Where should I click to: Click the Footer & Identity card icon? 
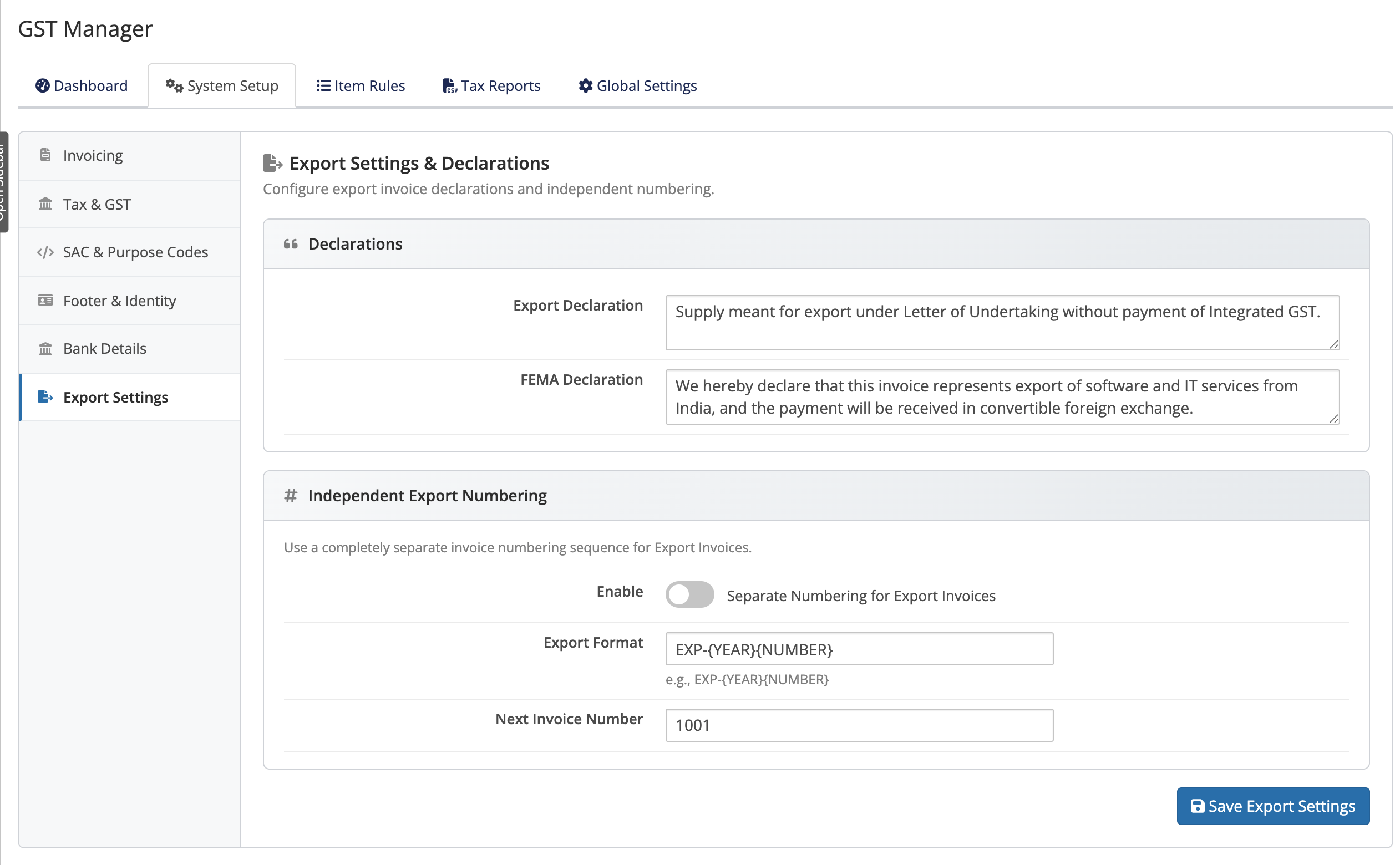(x=45, y=301)
